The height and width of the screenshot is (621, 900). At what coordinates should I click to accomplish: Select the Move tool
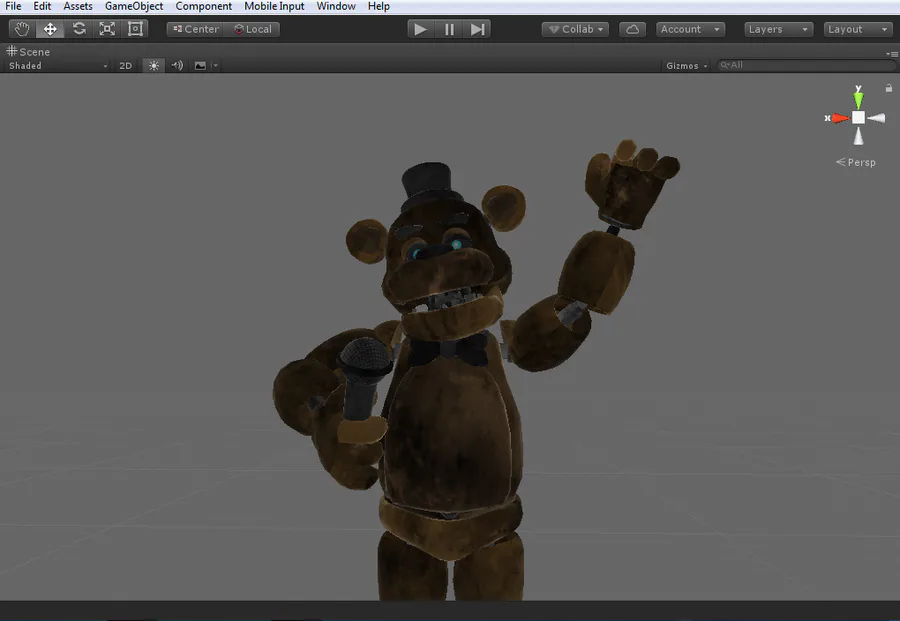(x=50, y=29)
